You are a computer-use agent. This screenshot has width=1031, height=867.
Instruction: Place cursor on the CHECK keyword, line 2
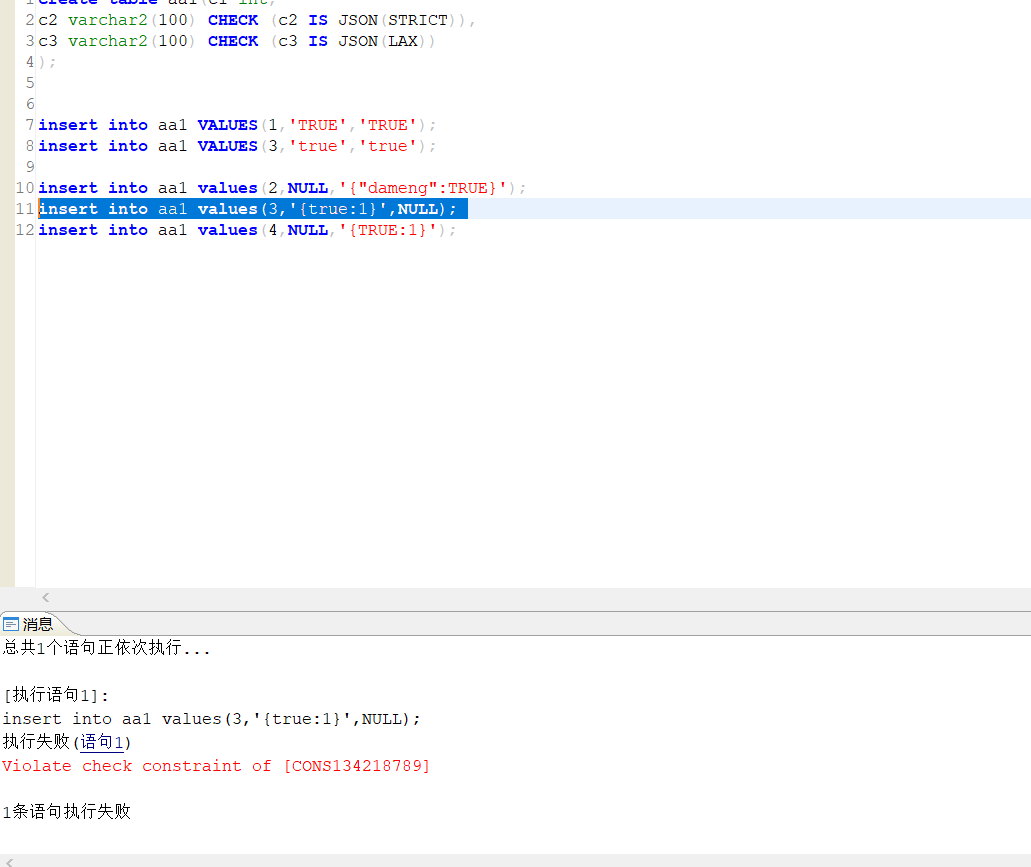pos(233,19)
